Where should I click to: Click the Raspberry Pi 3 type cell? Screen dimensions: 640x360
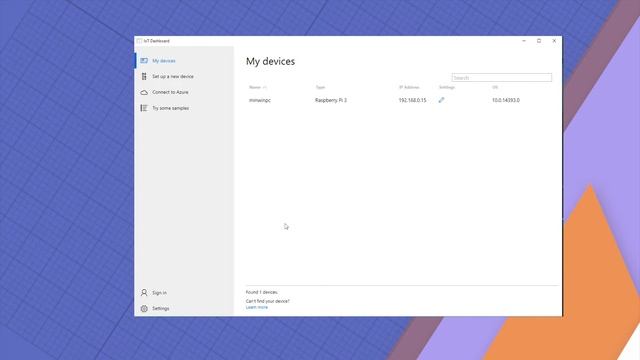click(x=331, y=100)
